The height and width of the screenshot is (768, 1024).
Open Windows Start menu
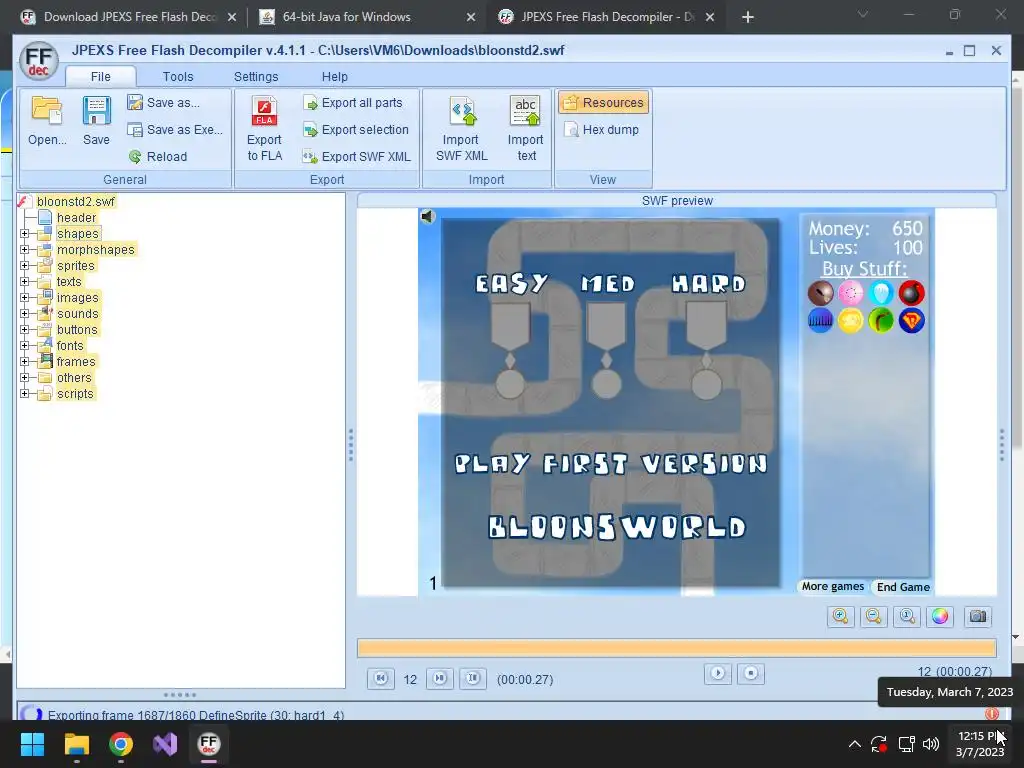32,744
